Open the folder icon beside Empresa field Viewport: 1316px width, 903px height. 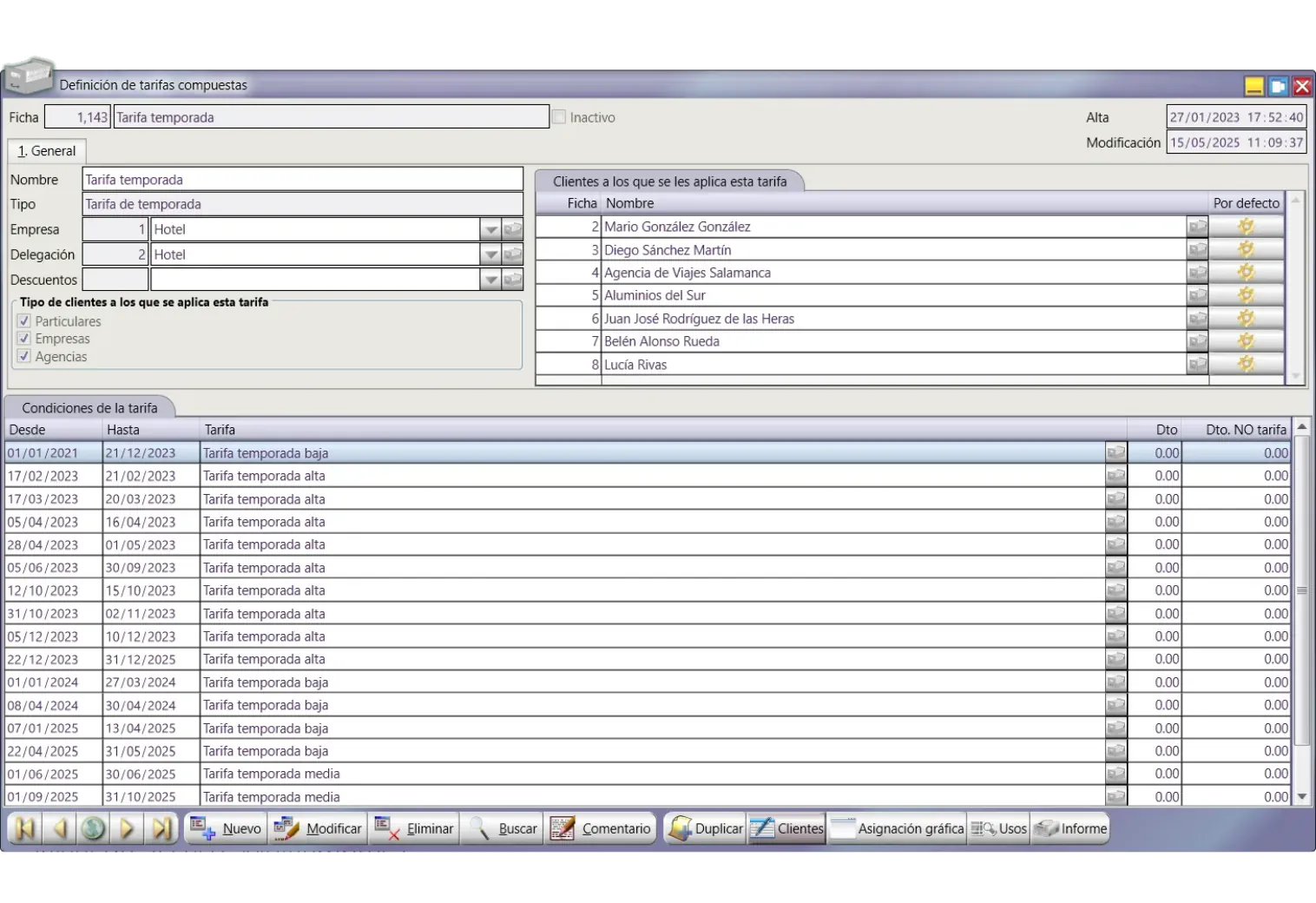(513, 230)
